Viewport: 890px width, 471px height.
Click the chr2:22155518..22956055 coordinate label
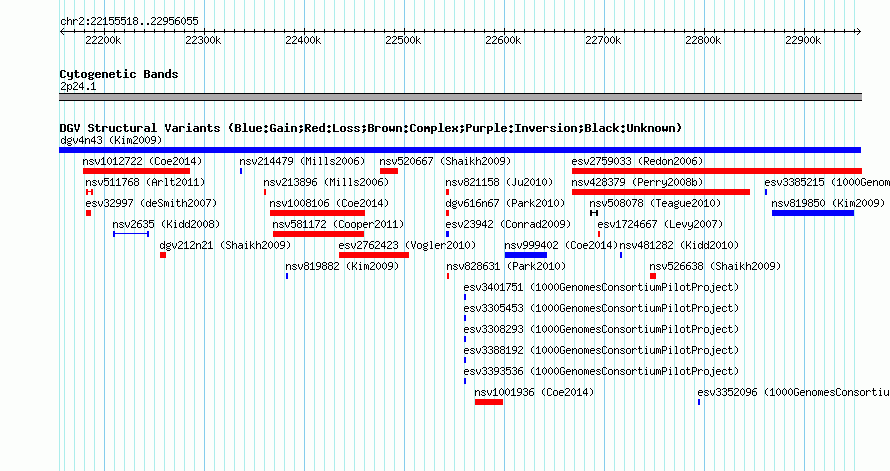pos(129,21)
